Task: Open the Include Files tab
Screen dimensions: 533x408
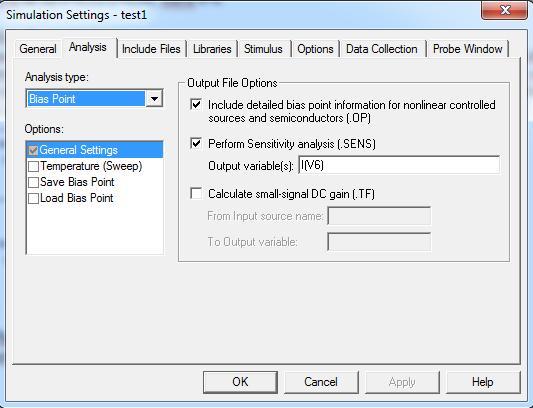Action: pyautogui.click(x=151, y=49)
